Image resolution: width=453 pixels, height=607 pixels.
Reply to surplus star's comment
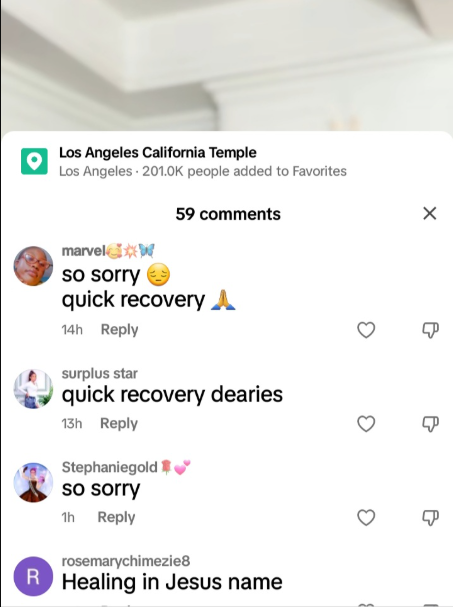119,424
